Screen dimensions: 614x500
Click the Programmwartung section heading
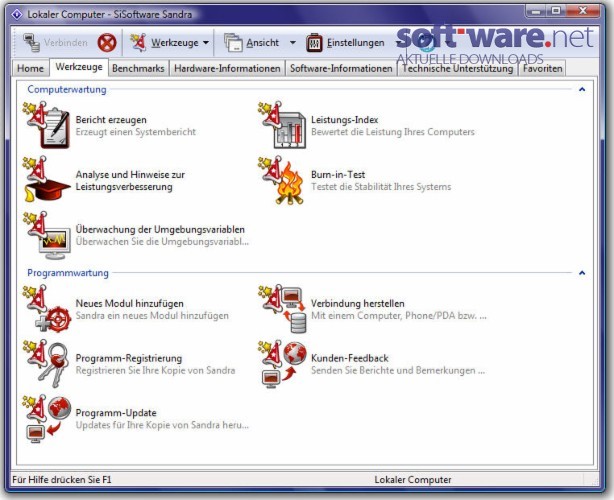pos(68,273)
